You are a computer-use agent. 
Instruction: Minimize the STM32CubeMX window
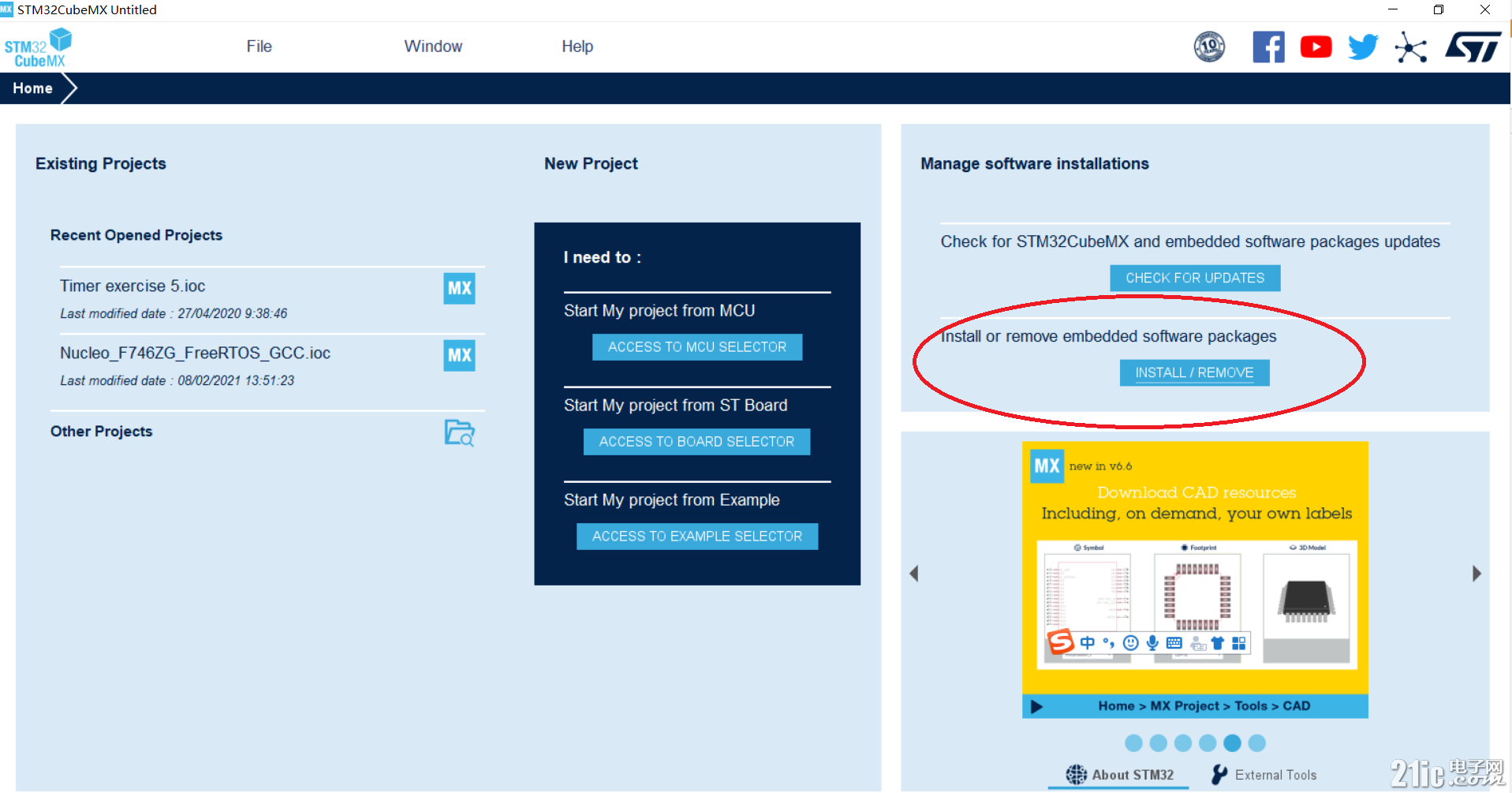(1393, 10)
